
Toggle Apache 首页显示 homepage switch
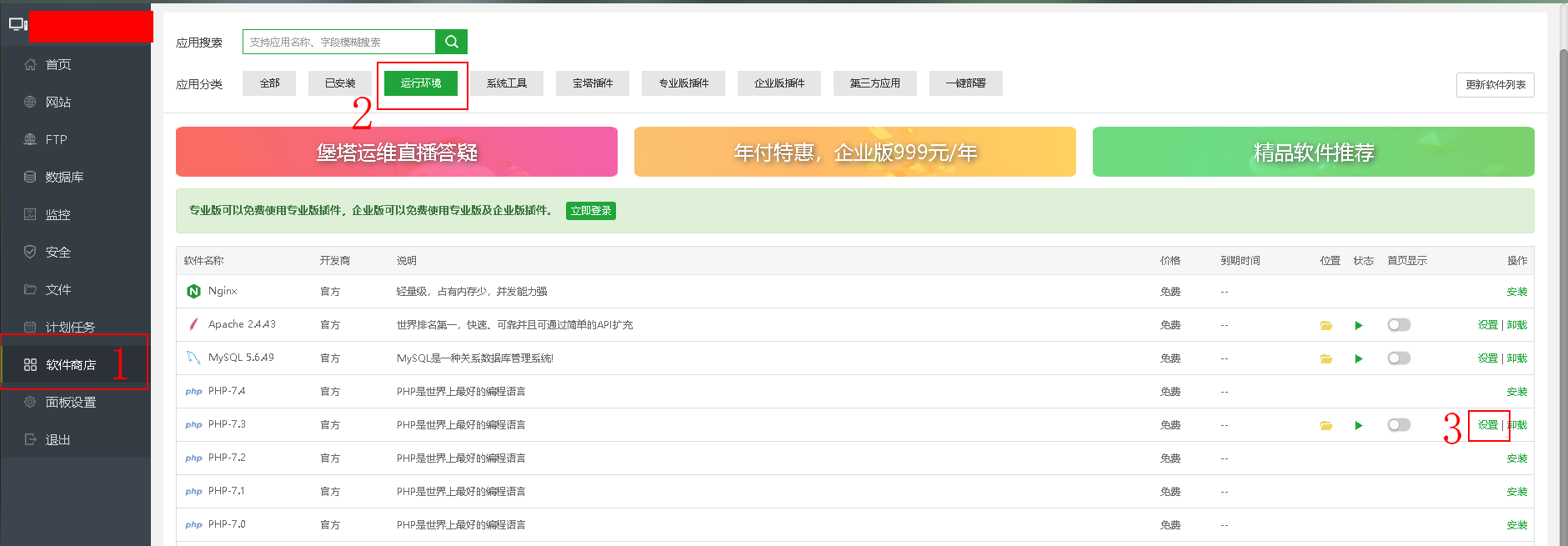tap(1399, 325)
